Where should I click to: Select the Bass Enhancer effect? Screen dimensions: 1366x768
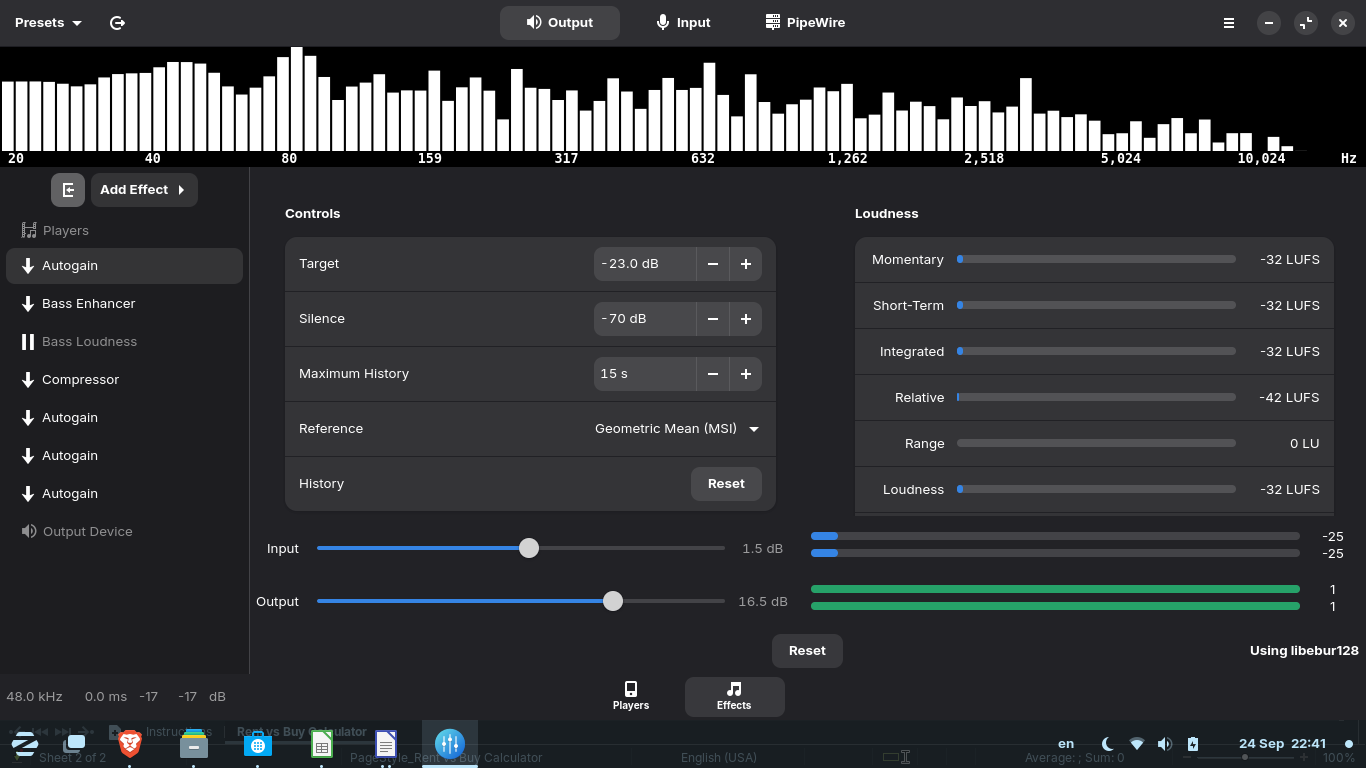pos(88,304)
